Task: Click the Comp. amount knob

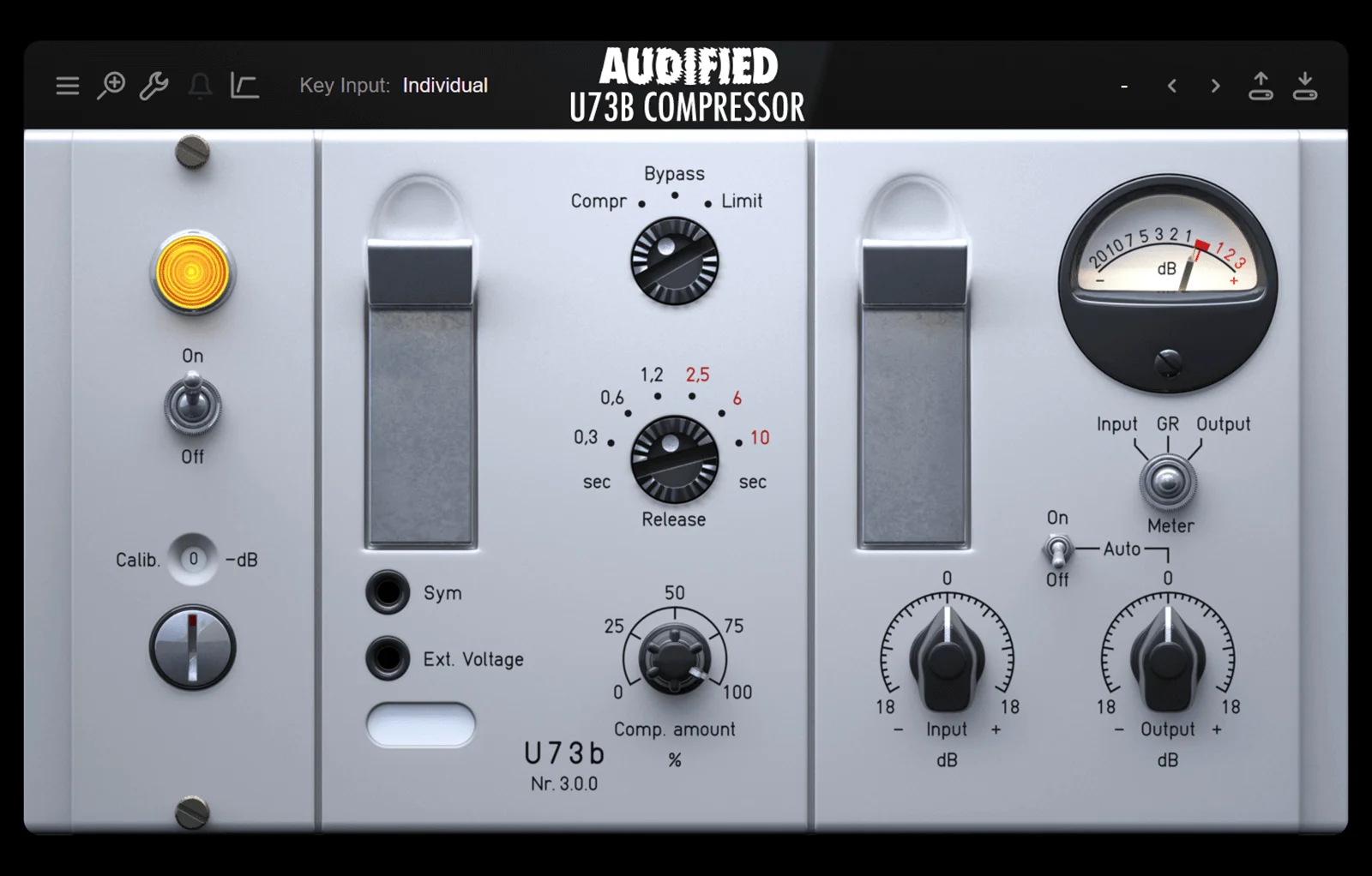Action: pos(675,659)
